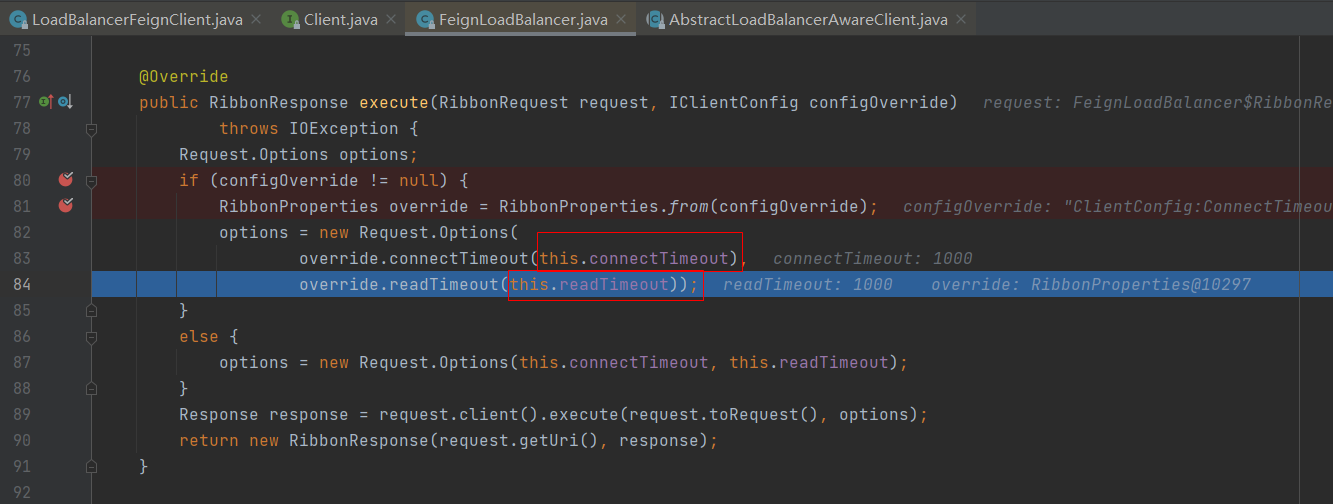Open the AbstractLoadBalancerAwareClient.java tab
This screenshot has height=504, width=1333.
(807, 19)
